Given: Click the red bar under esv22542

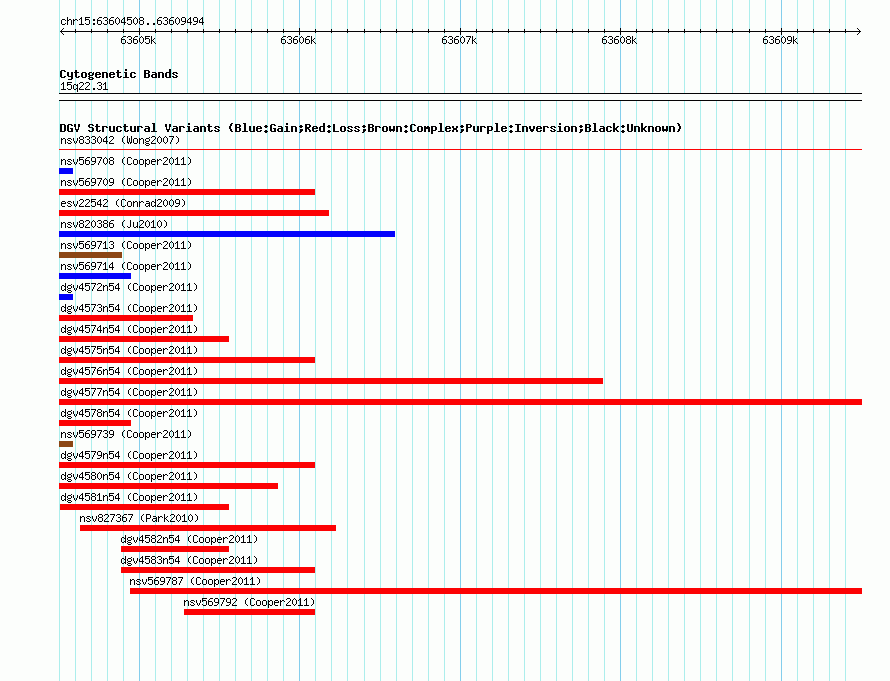Looking at the screenshot, I should [x=194, y=213].
